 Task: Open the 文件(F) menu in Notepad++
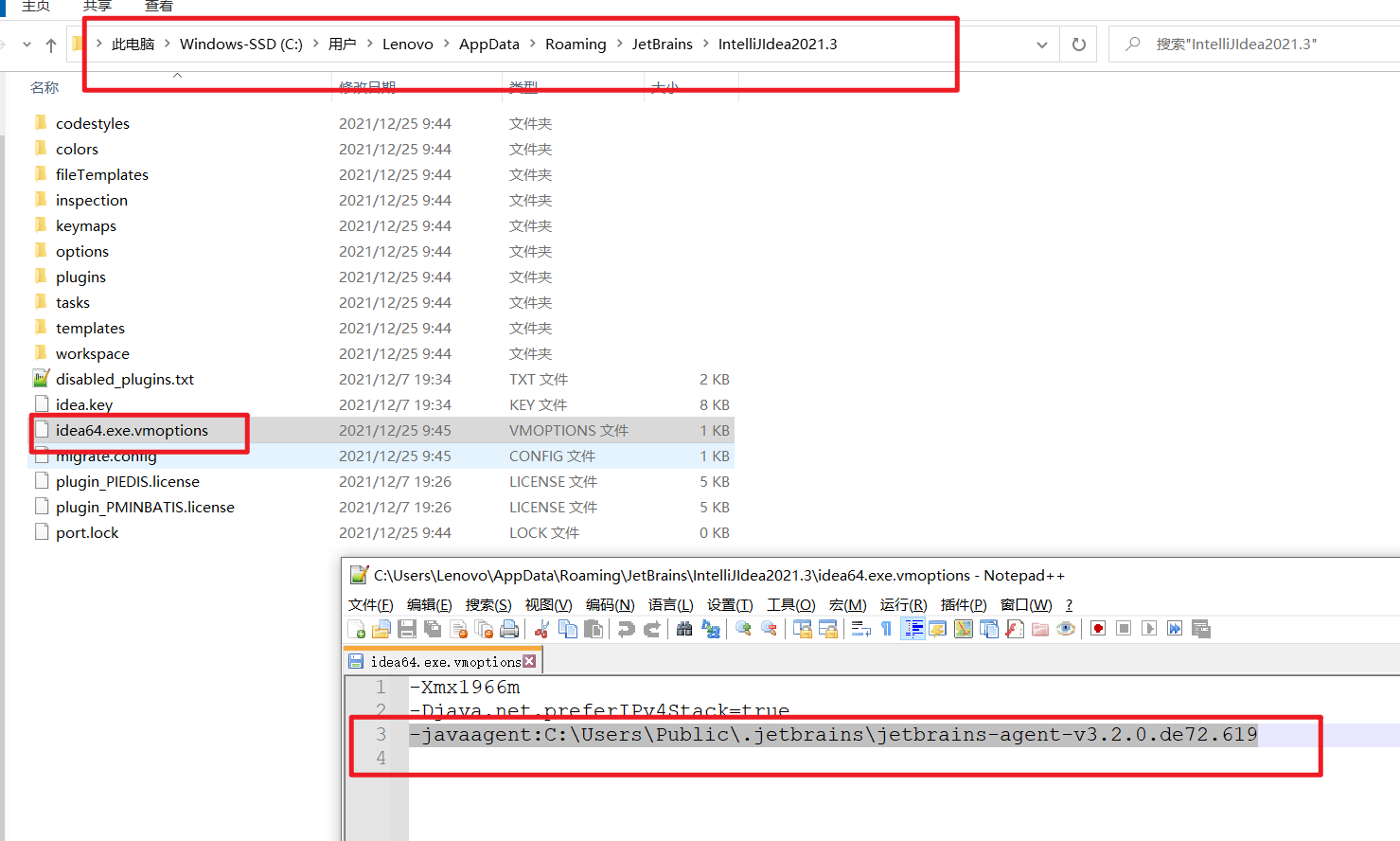pos(371,604)
